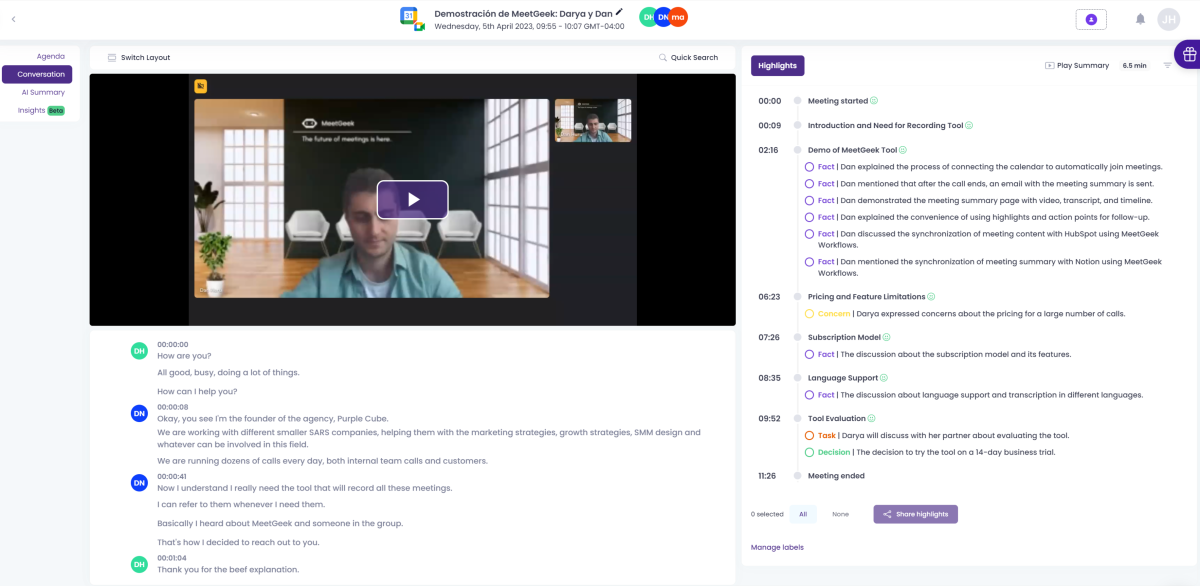Click the DH speaker avatar at 00:00:00

tap(140, 350)
